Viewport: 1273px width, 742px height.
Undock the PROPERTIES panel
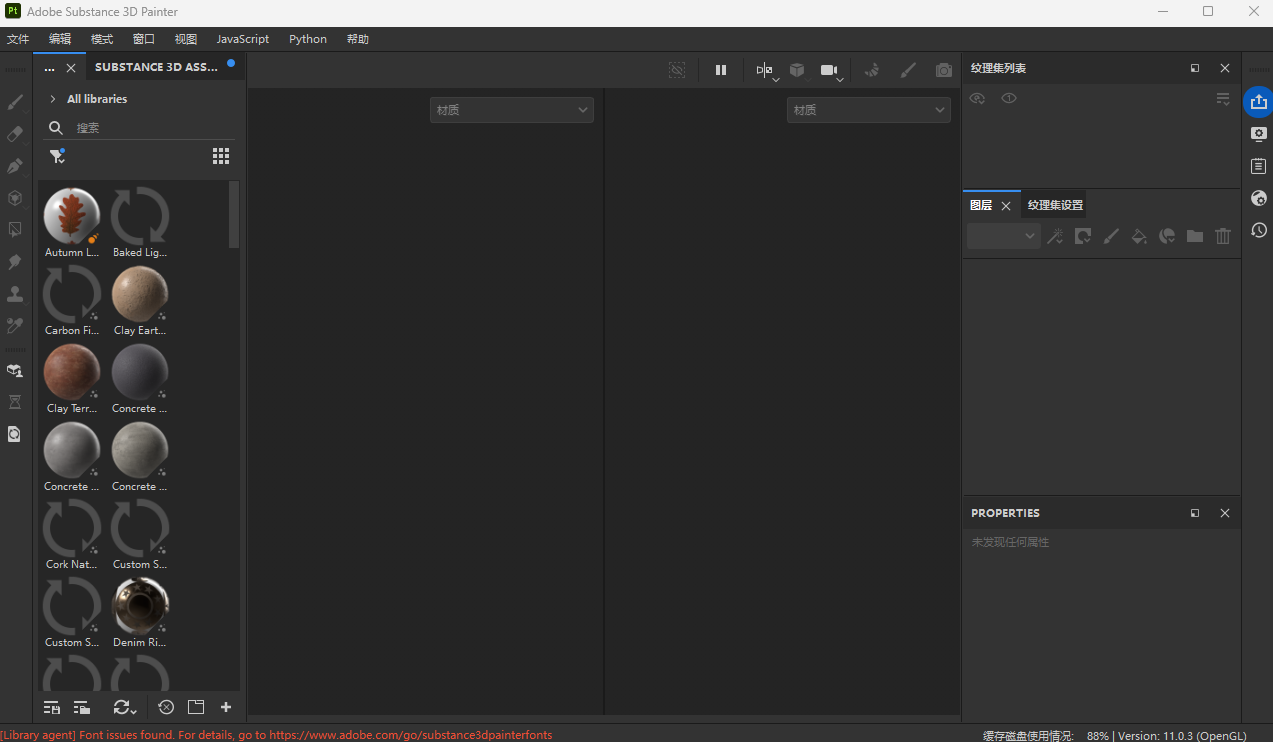click(x=1195, y=513)
